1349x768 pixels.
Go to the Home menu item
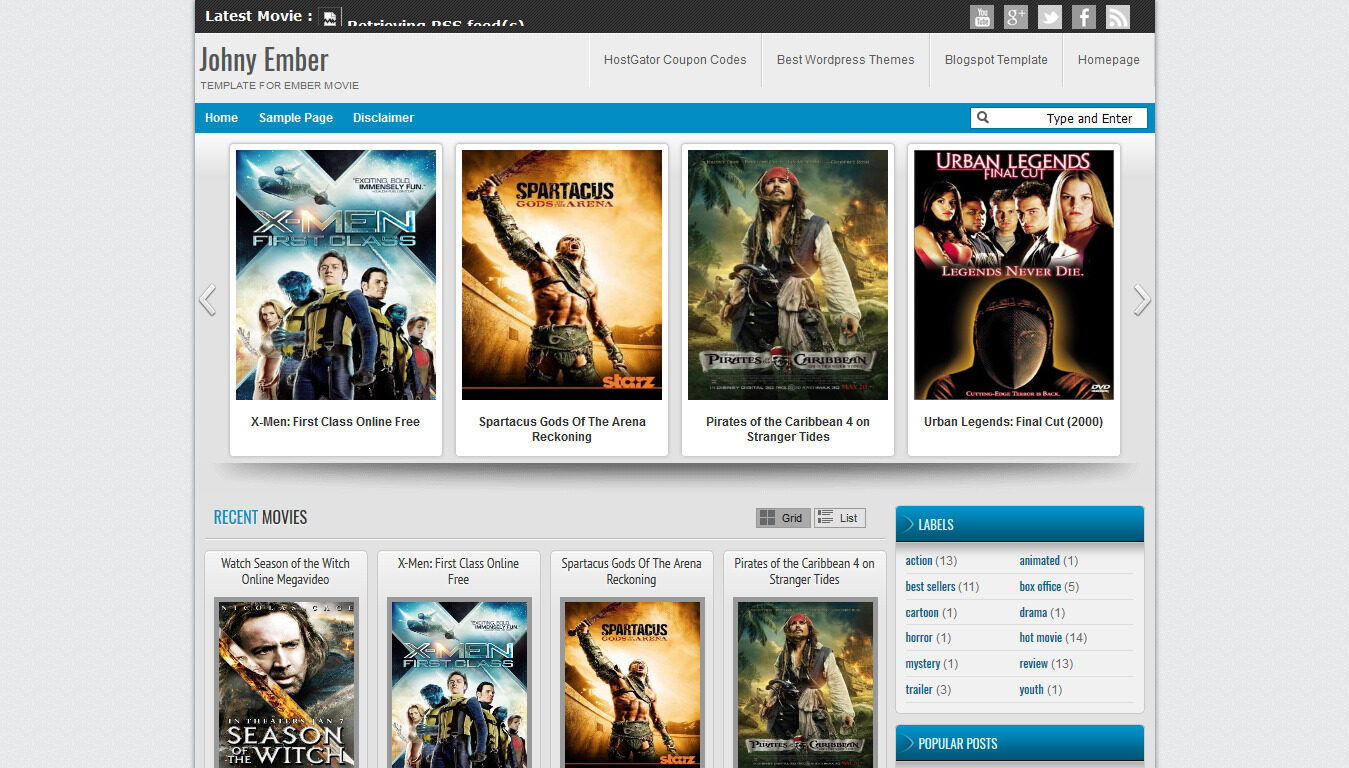pos(221,118)
